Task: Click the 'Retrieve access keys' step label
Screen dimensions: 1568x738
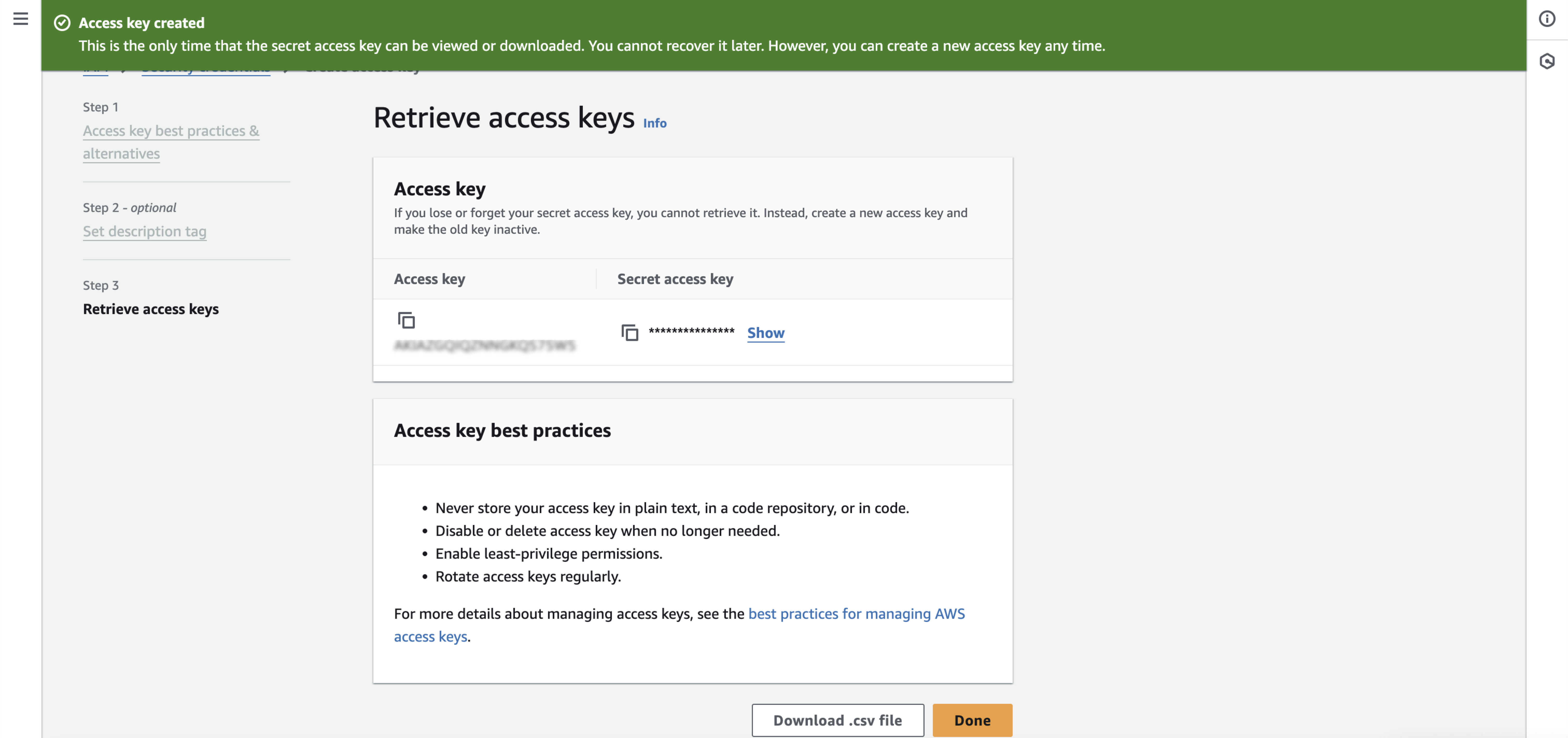Action: (151, 309)
